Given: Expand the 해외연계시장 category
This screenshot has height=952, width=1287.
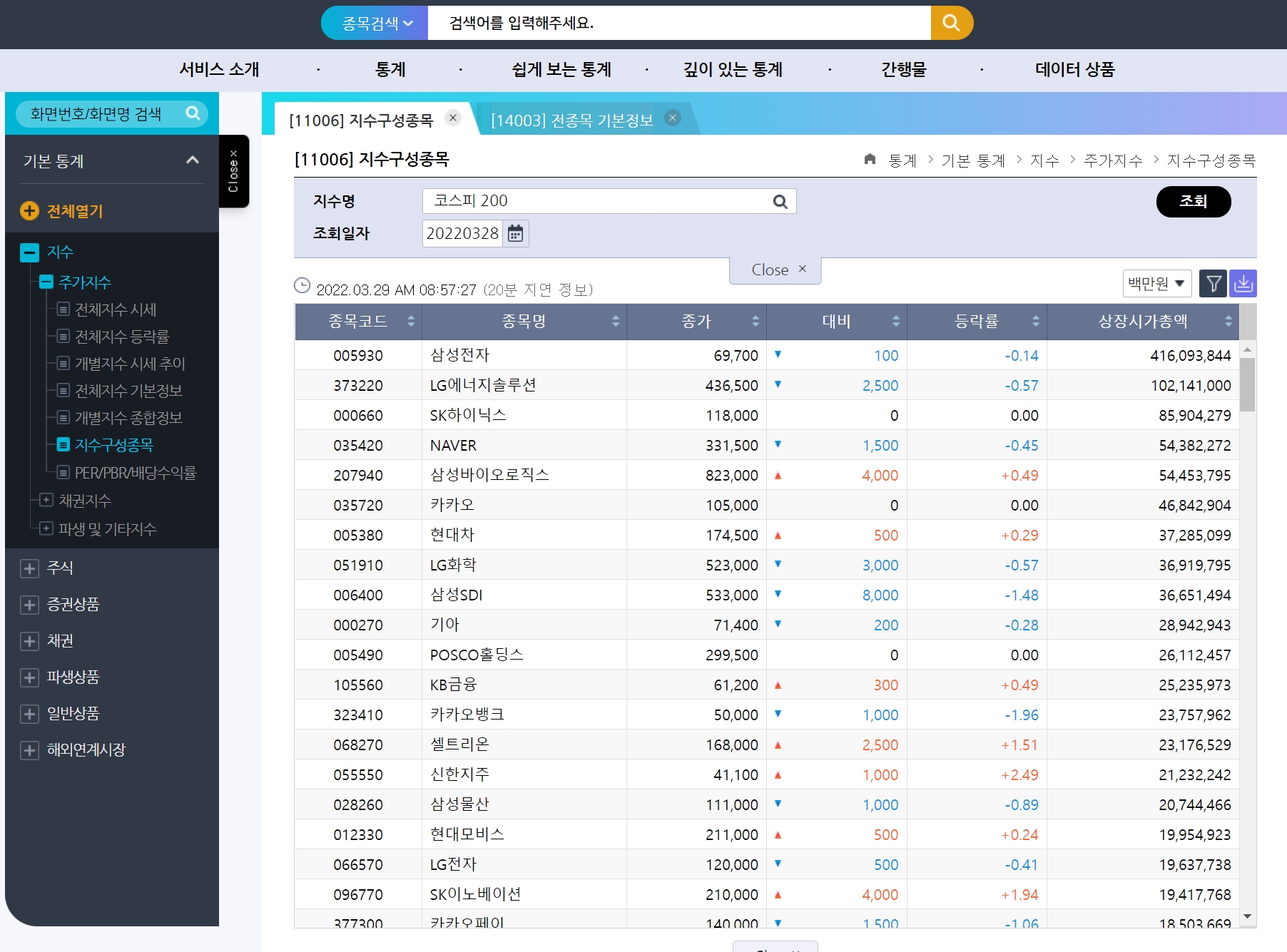Looking at the screenshot, I should click(29, 750).
